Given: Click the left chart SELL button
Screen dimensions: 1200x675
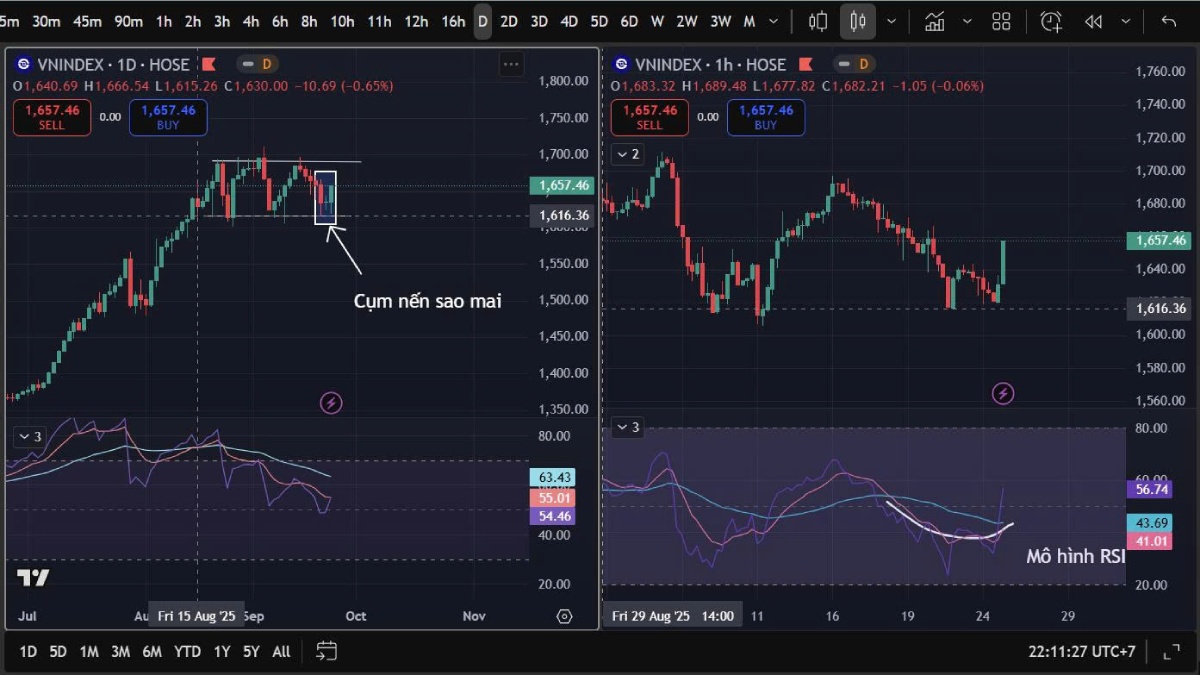Looking at the screenshot, I should coord(52,117).
